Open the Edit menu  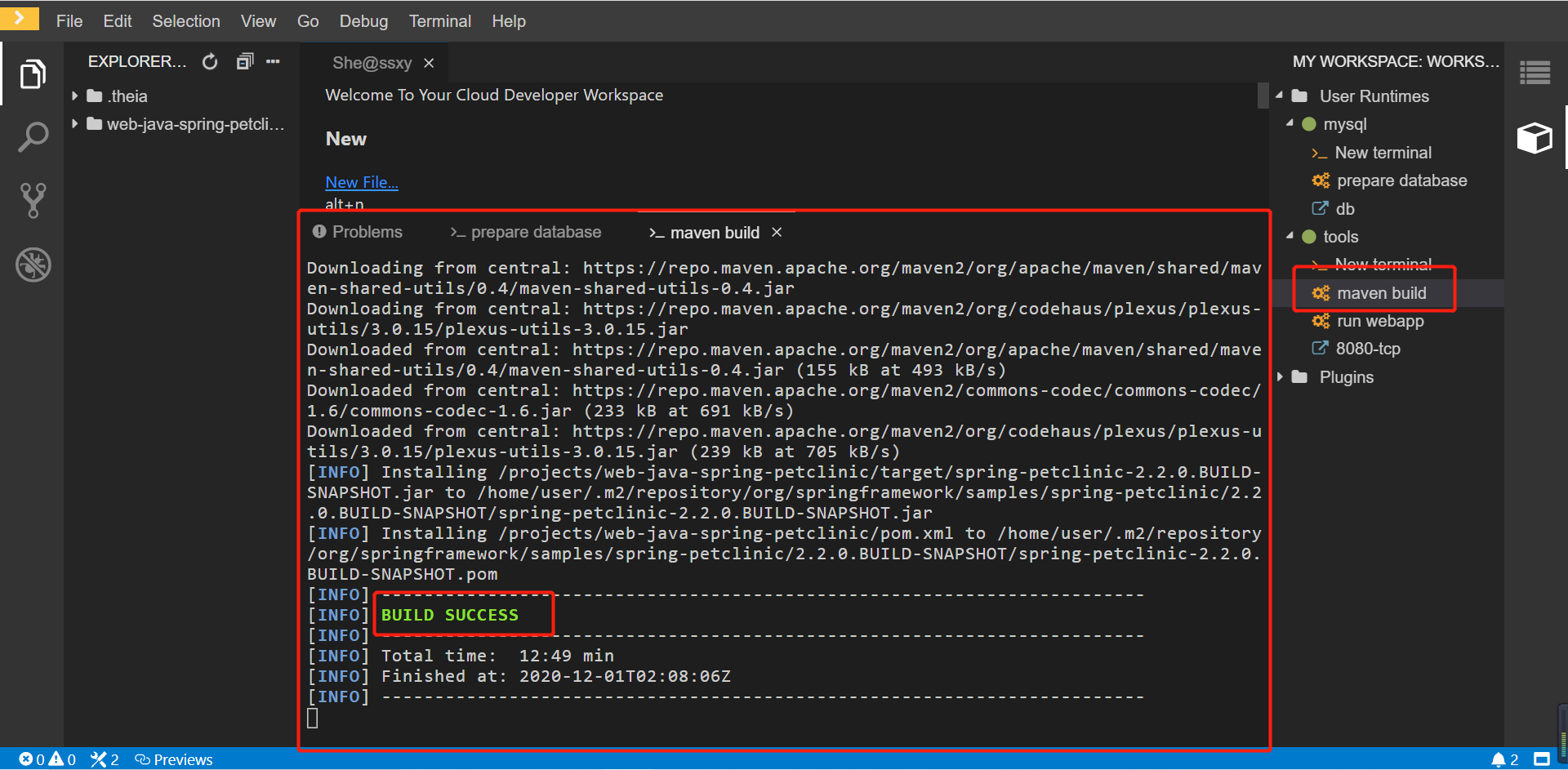click(118, 21)
